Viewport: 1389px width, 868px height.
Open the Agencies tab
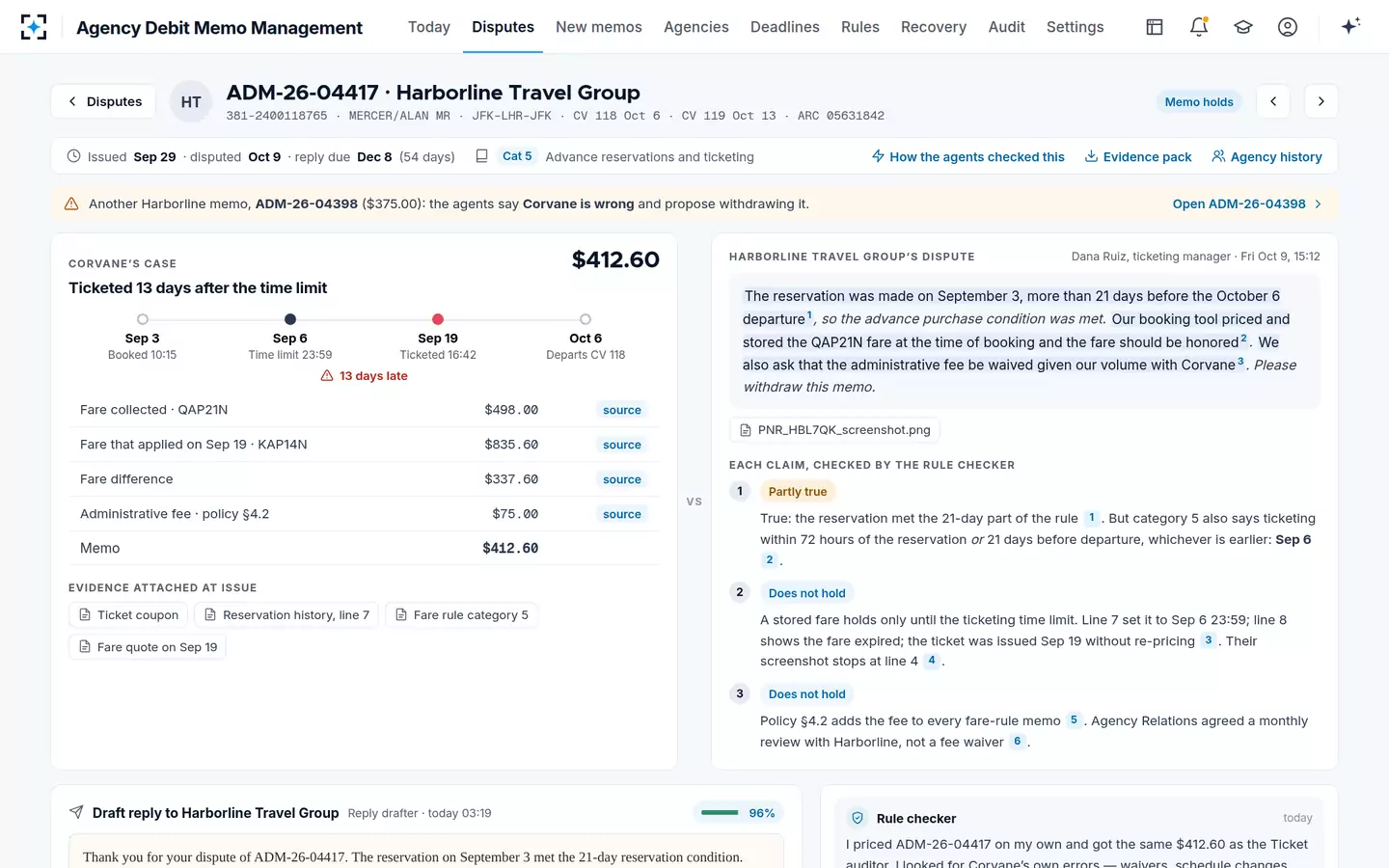pyautogui.click(x=696, y=27)
